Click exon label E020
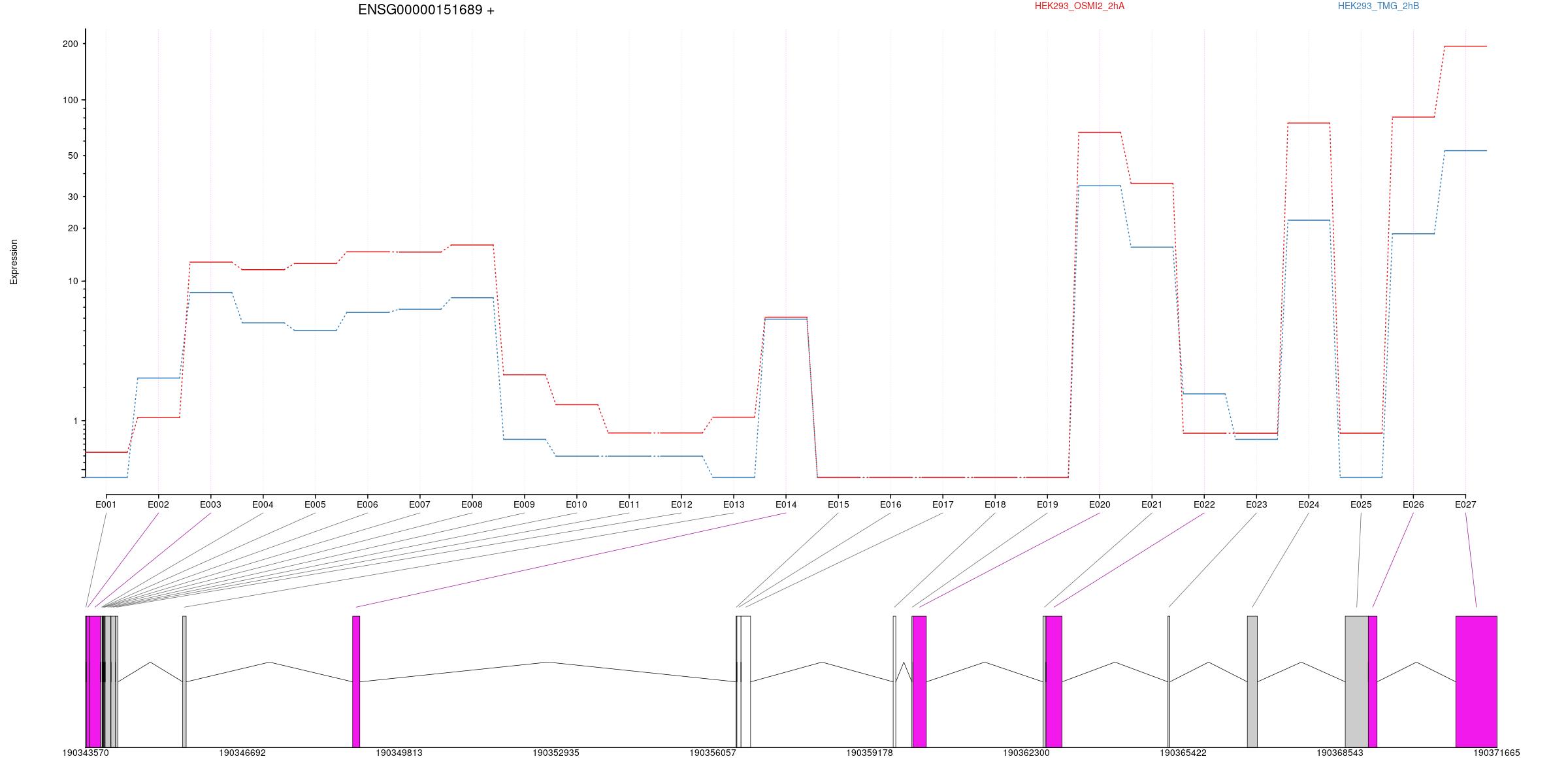Image resolution: width=1568 pixels, height=784 pixels. coord(1100,504)
